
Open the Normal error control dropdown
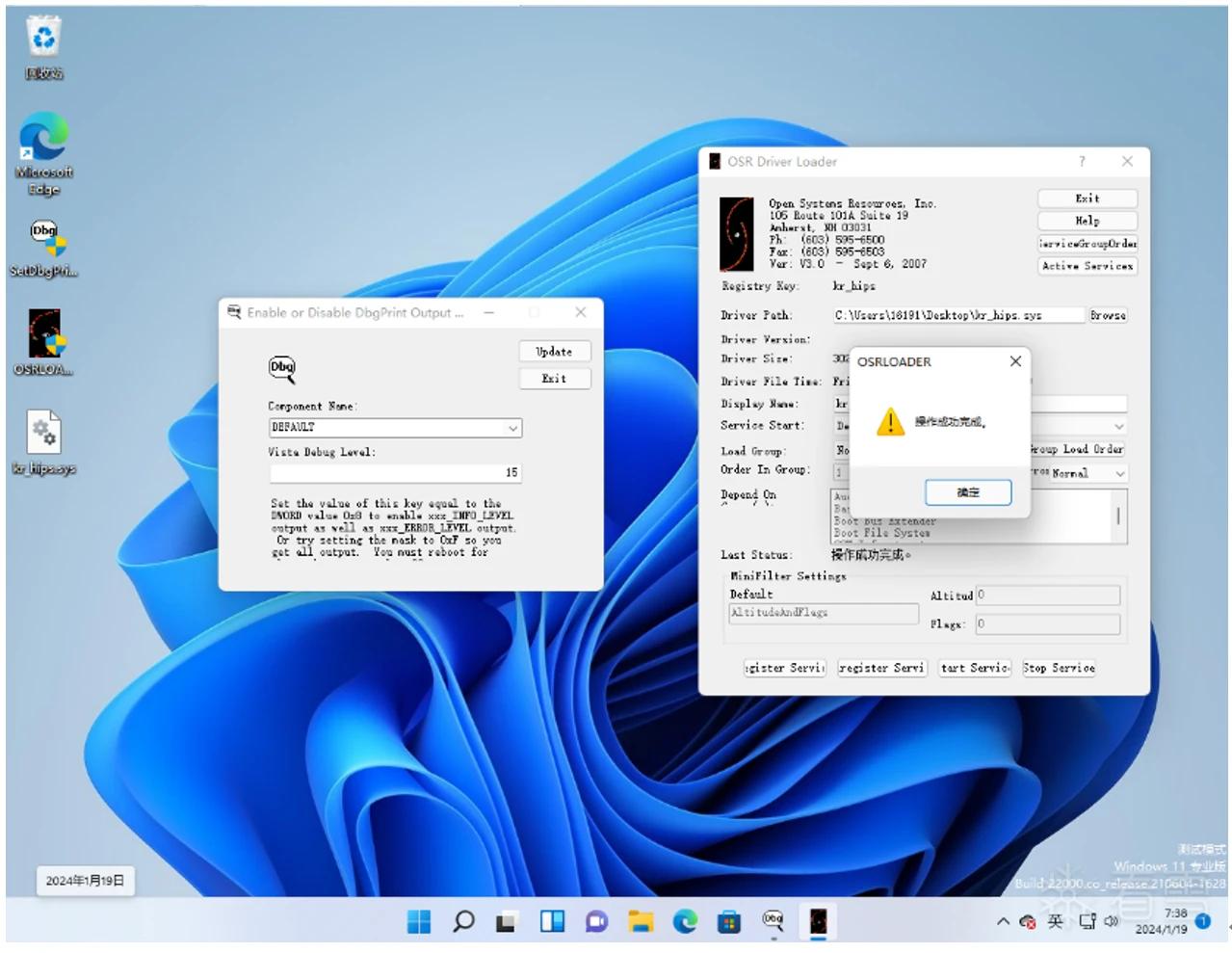coord(1088,473)
